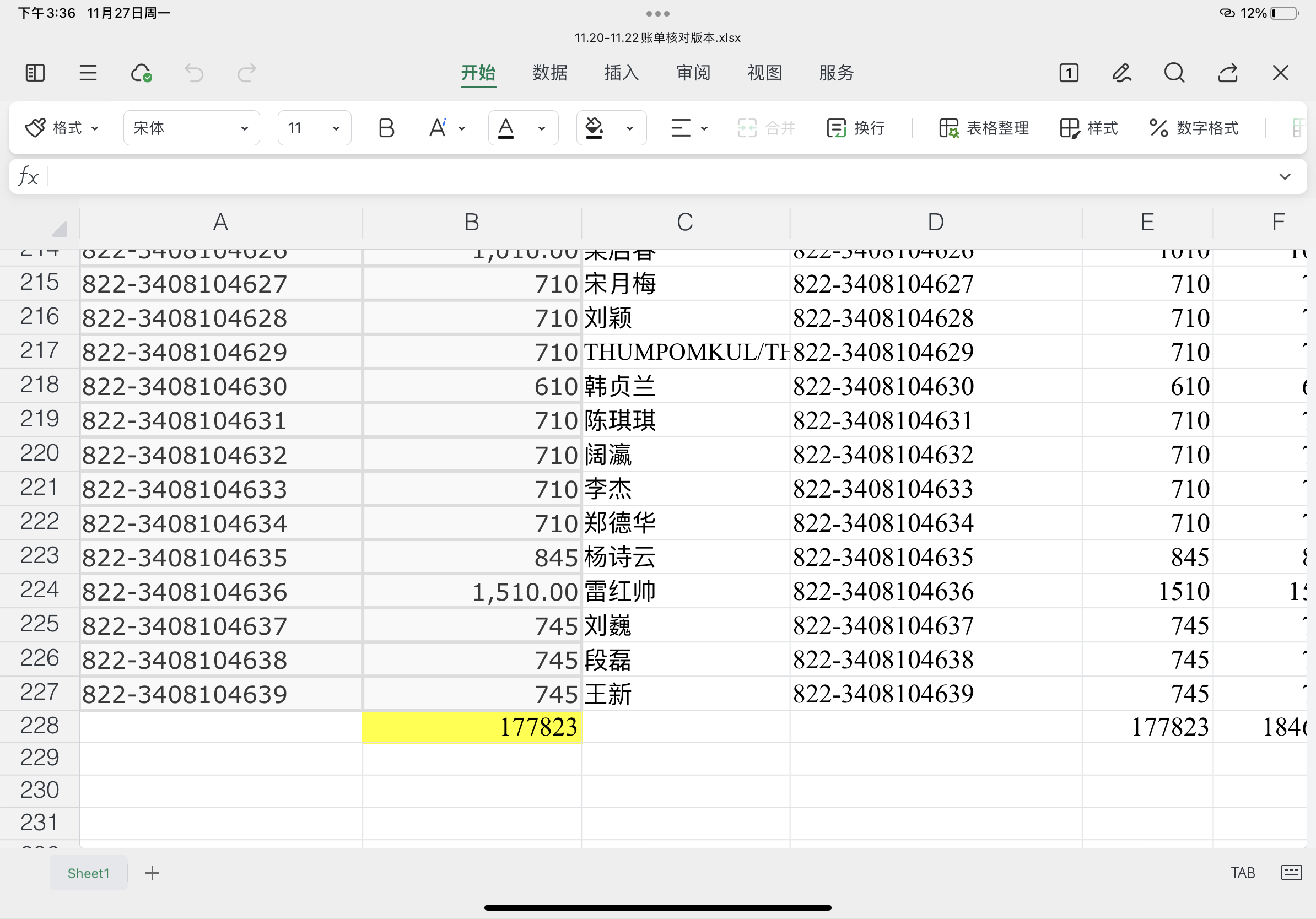This screenshot has height=919, width=1316.
Task: Toggle bold formatting
Action: [x=386, y=128]
